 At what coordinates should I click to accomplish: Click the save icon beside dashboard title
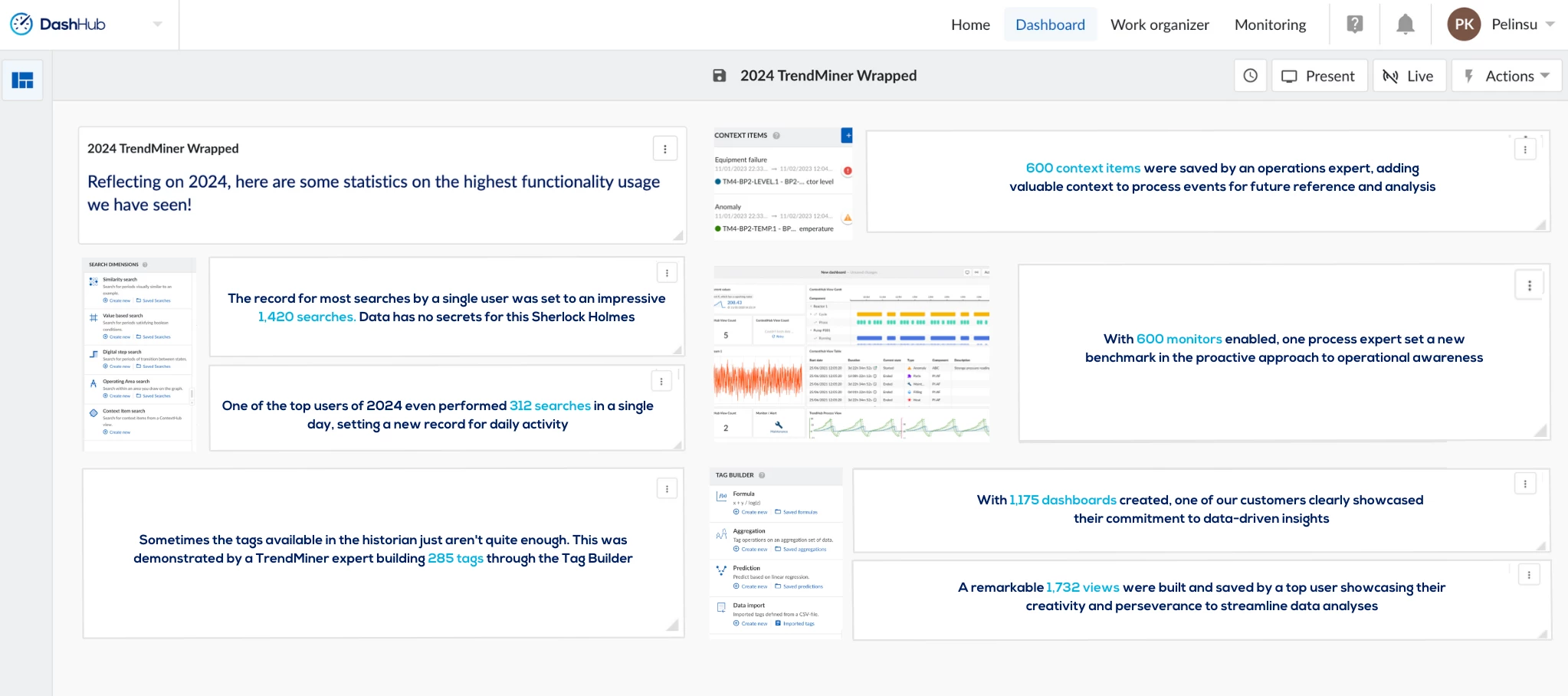click(719, 76)
